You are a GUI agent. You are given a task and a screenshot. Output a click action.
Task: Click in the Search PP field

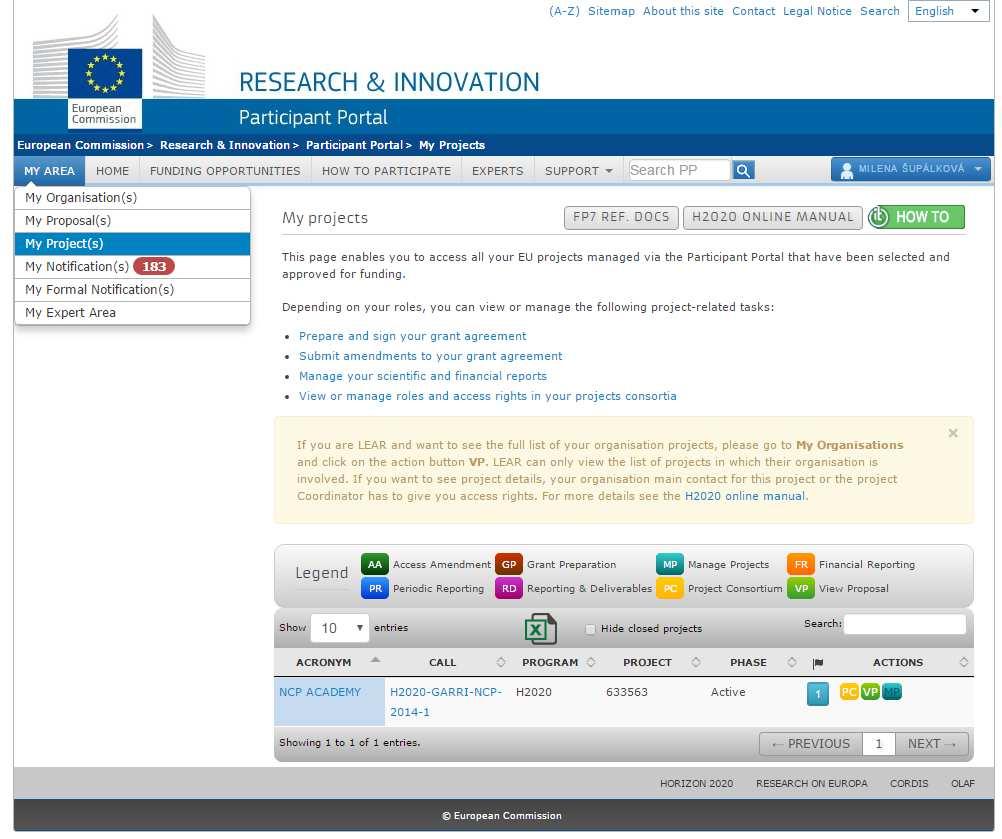point(679,170)
